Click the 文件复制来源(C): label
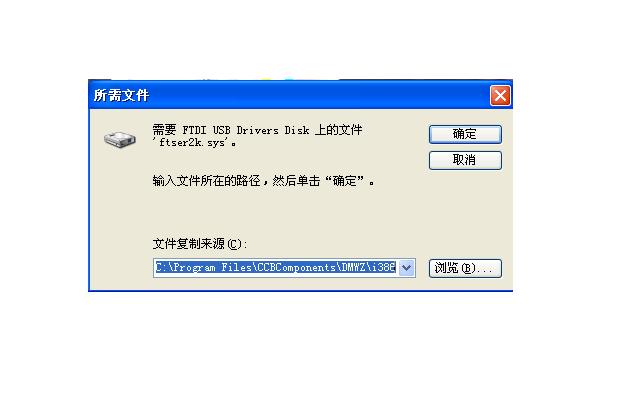Viewport: 640px width, 400px height. [x=200, y=244]
